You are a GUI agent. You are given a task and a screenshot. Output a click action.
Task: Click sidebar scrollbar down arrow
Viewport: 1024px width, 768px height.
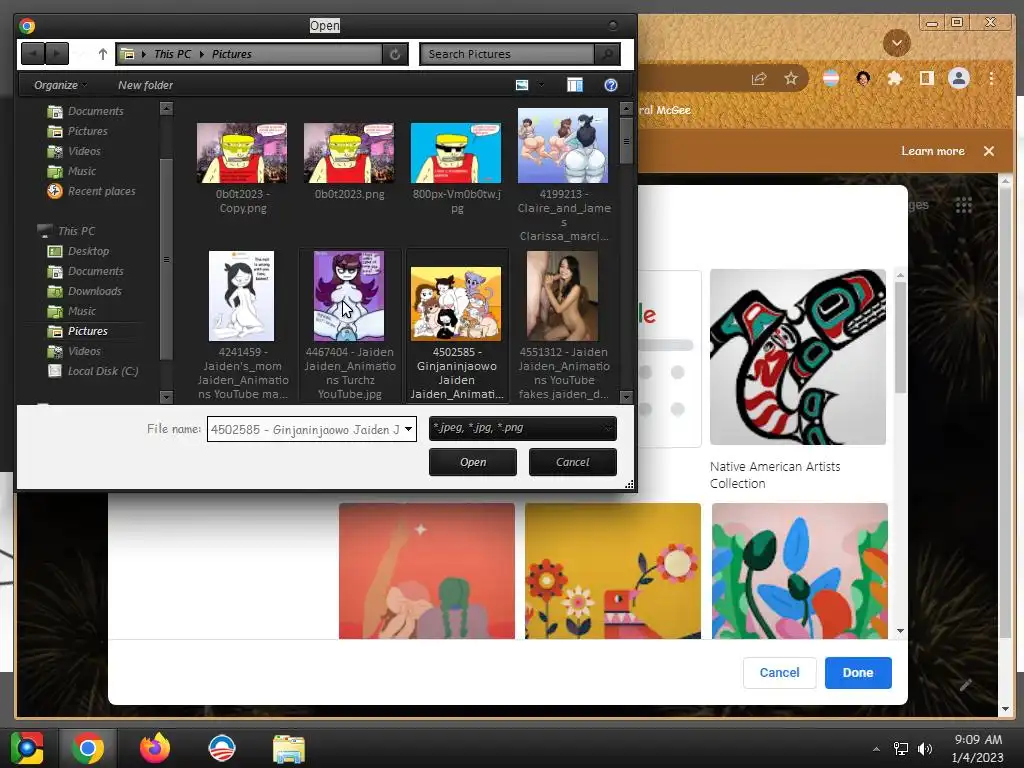(x=166, y=396)
